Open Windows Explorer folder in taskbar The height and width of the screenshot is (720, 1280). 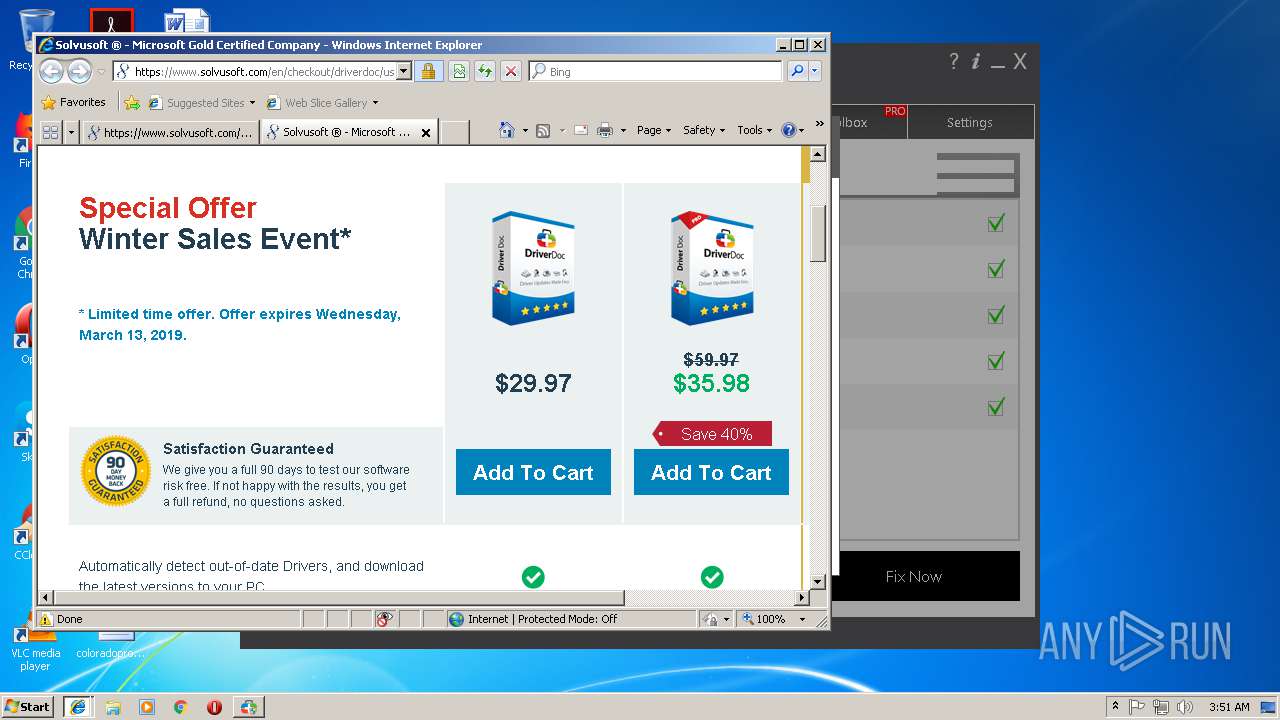(113, 707)
